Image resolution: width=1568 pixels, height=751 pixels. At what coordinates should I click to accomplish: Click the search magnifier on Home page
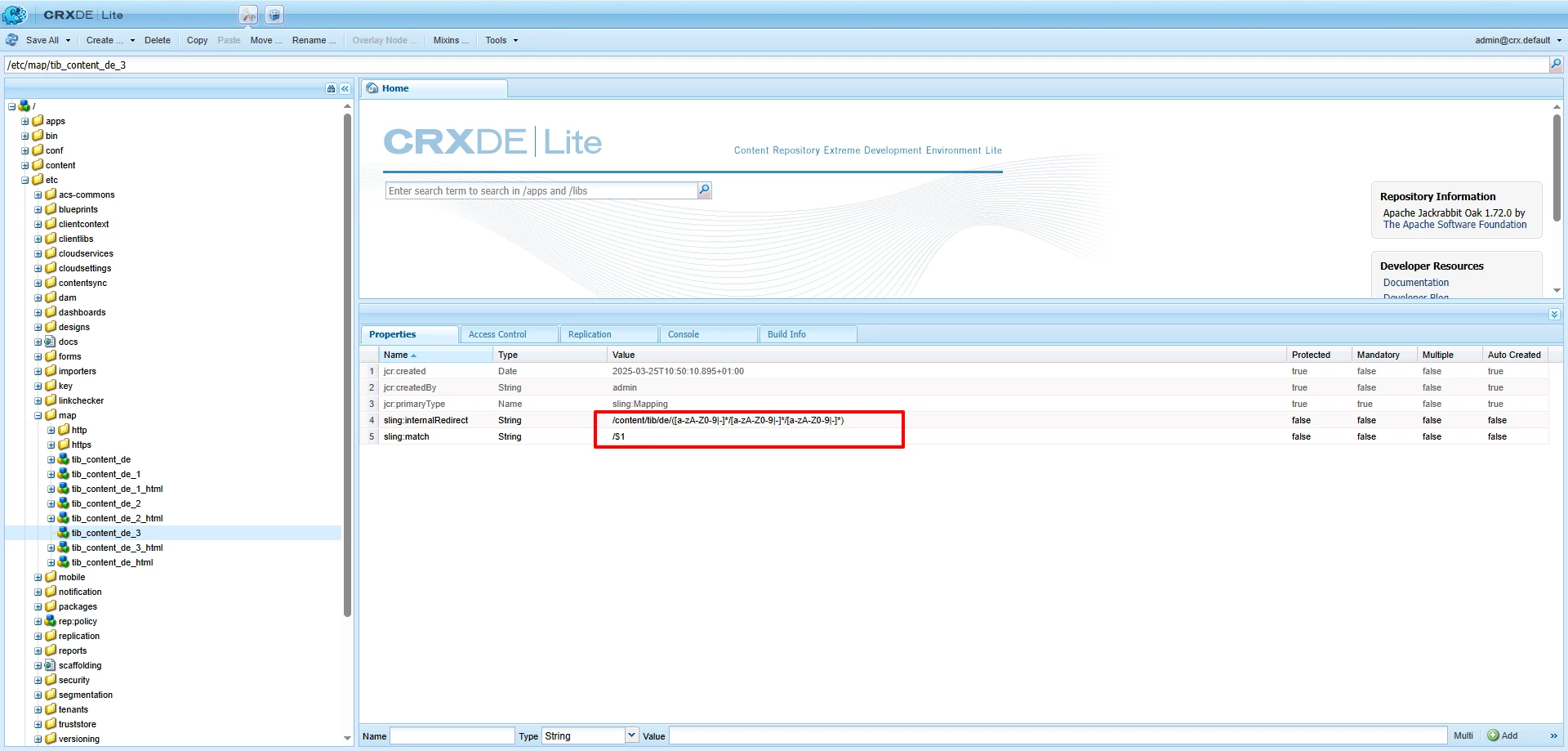click(704, 190)
